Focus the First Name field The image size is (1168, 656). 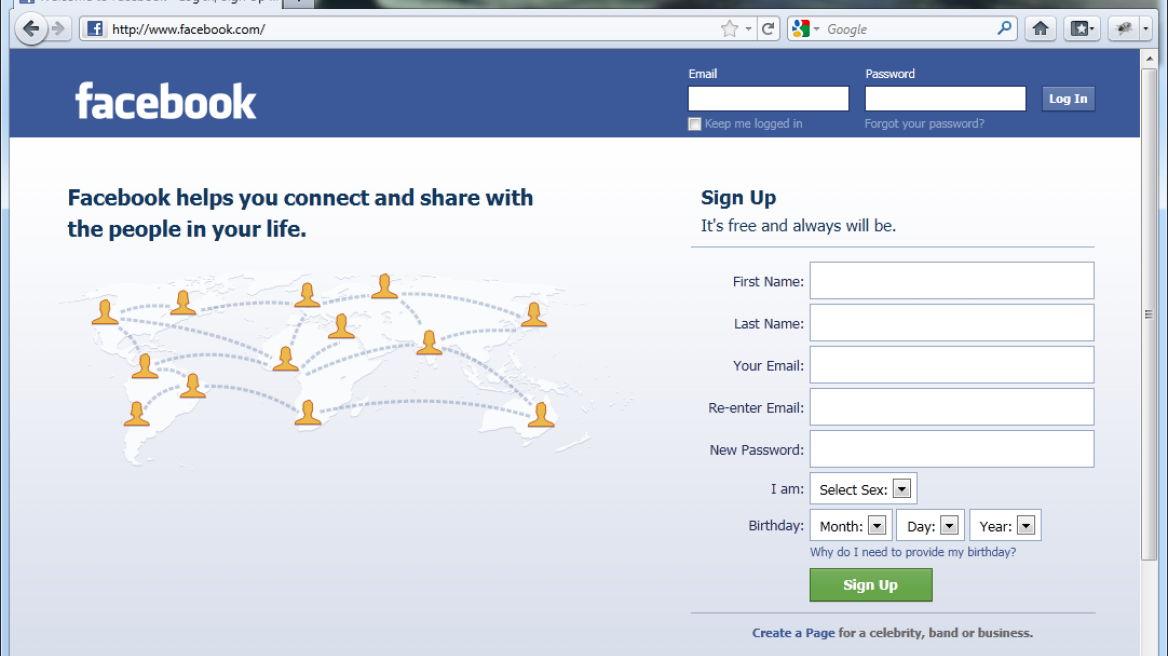(x=952, y=281)
